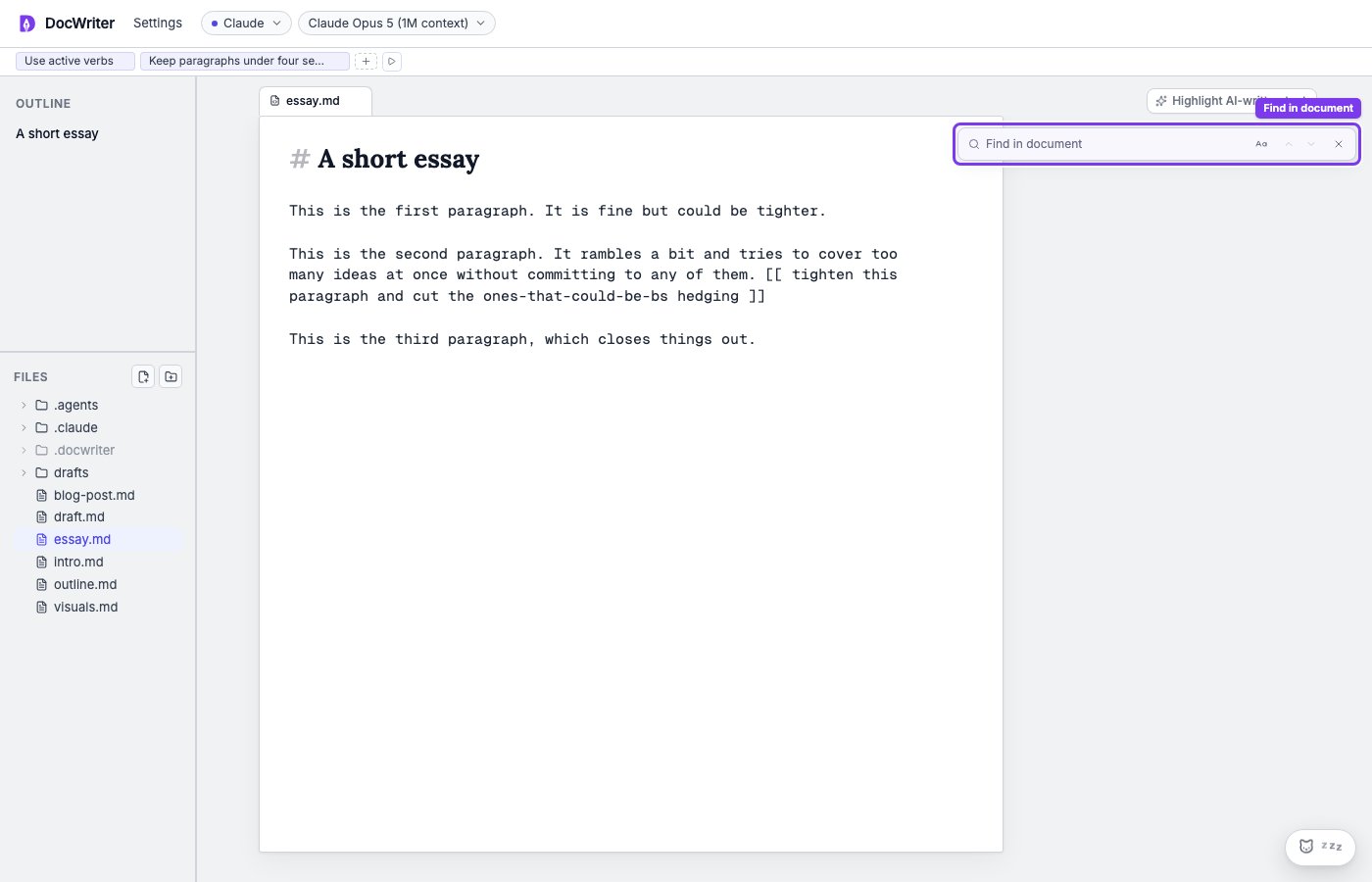Click the search magnifier icon in find bar
Image resolution: width=1372 pixels, height=882 pixels.
974,144
